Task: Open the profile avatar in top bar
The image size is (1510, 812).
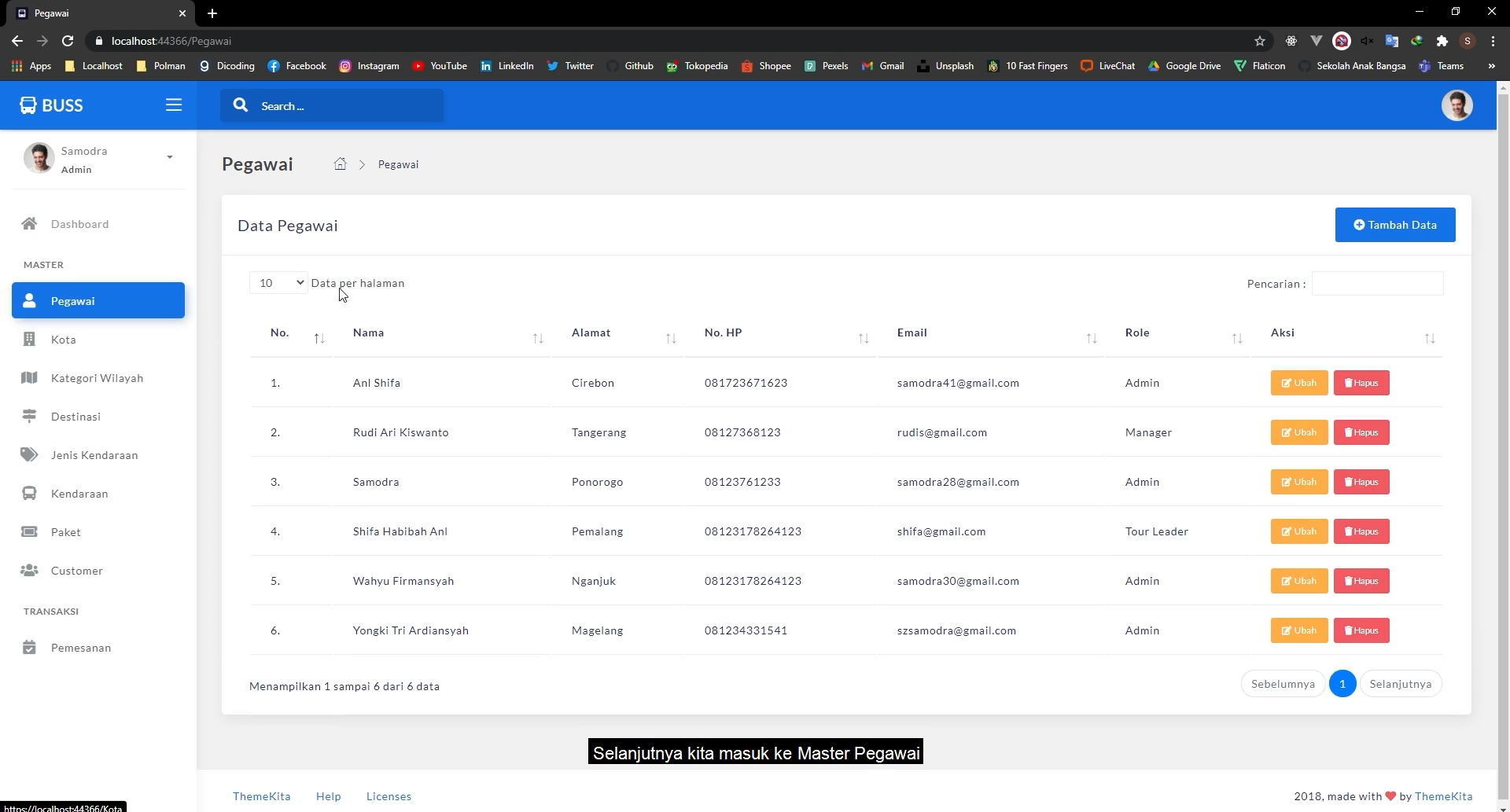Action: [1457, 105]
